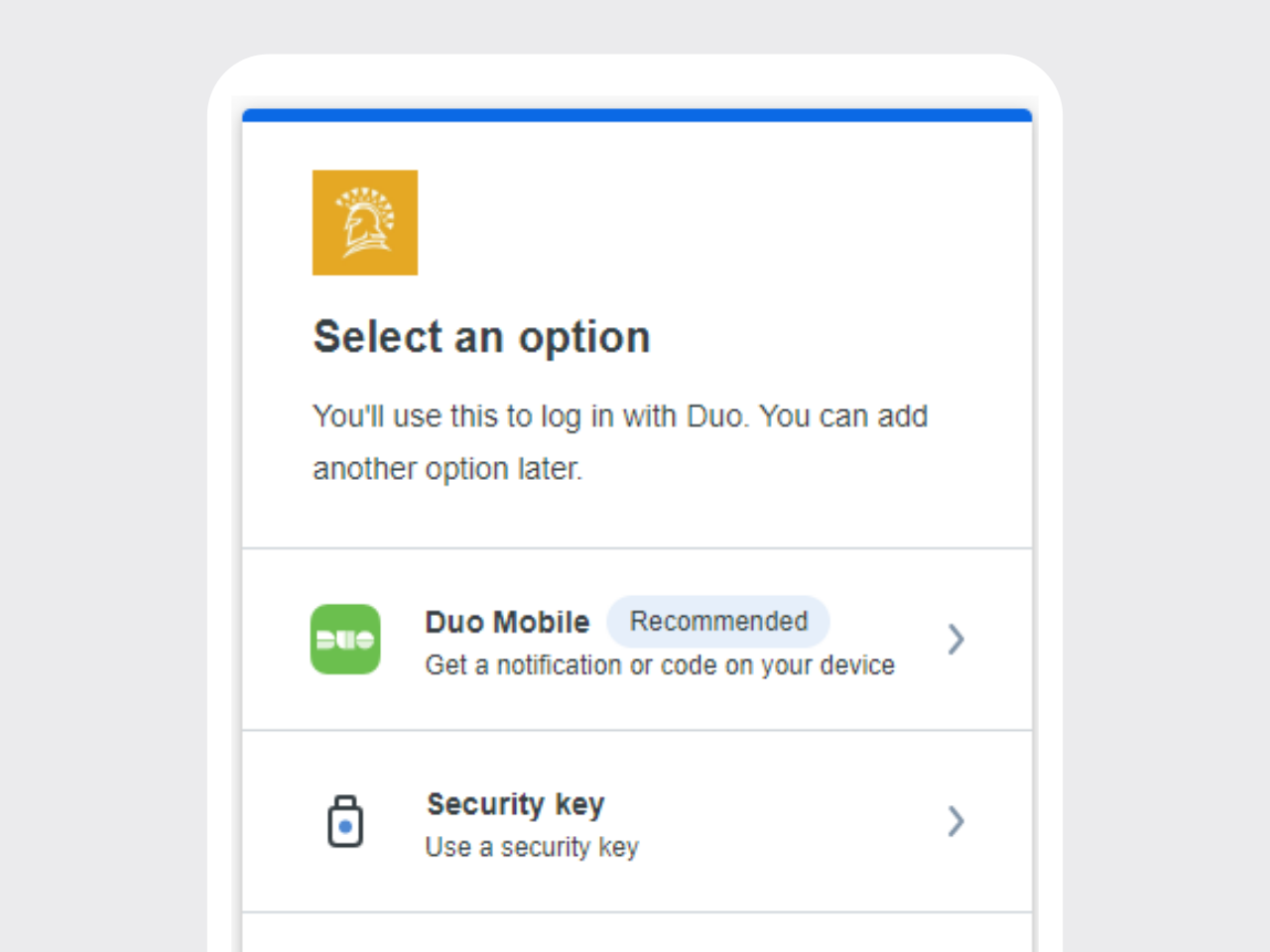Select the yellow Spartan helmet logo
Screen dimensions: 1270x952
365,221
